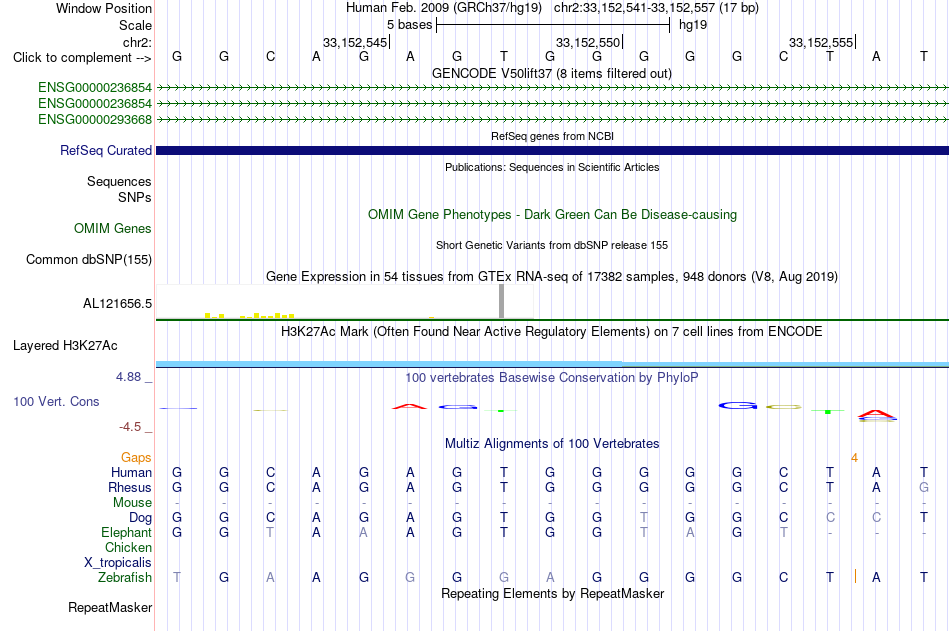Select the Window Position track label

(x=104, y=8)
